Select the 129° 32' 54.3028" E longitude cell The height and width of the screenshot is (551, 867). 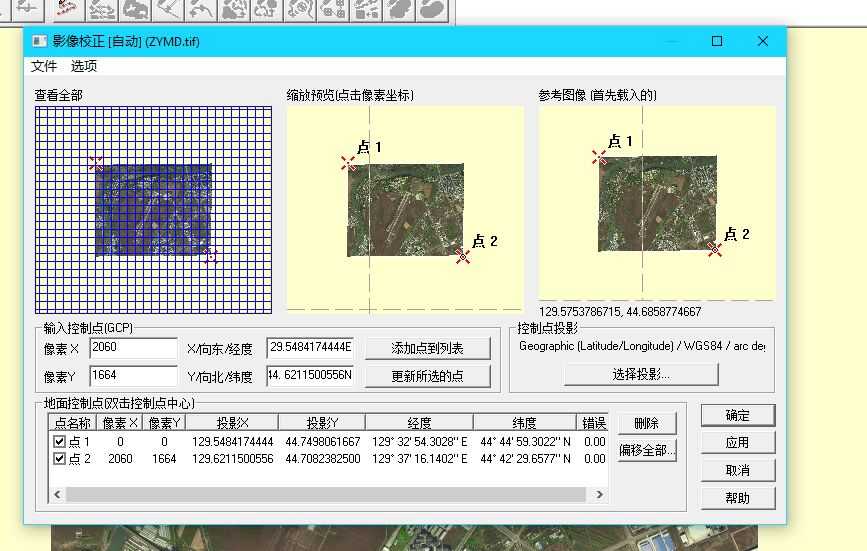pos(420,442)
